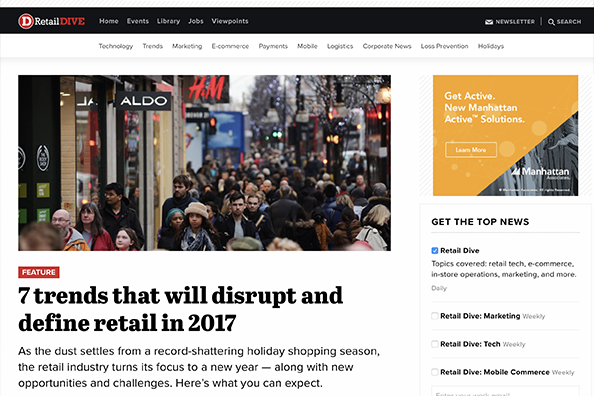594x396 pixels.
Task: Click the search magnifier icon
Action: coord(551,22)
